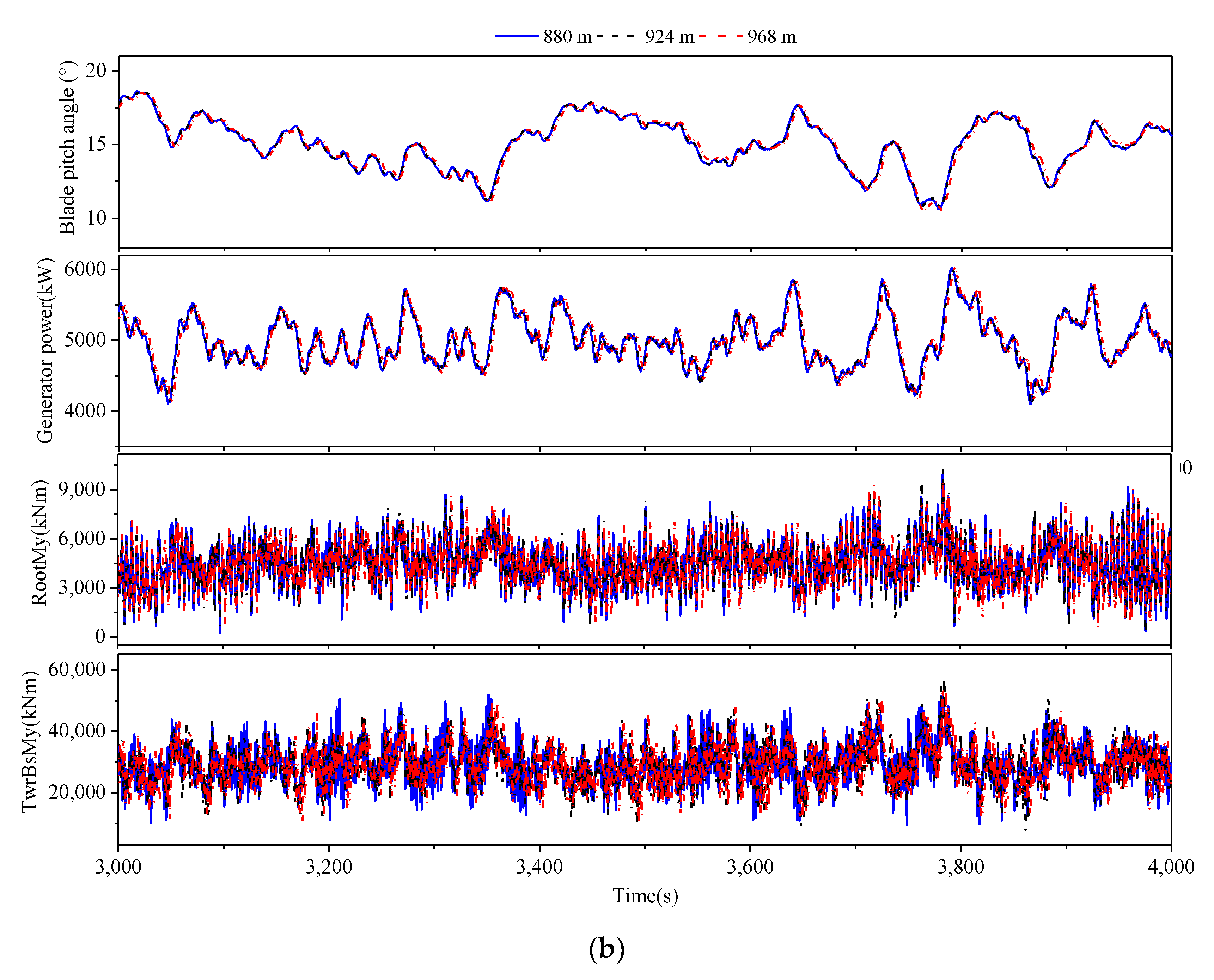Click the Time(s) x-axis title
Screen dimensions: 1214x980
645,896
